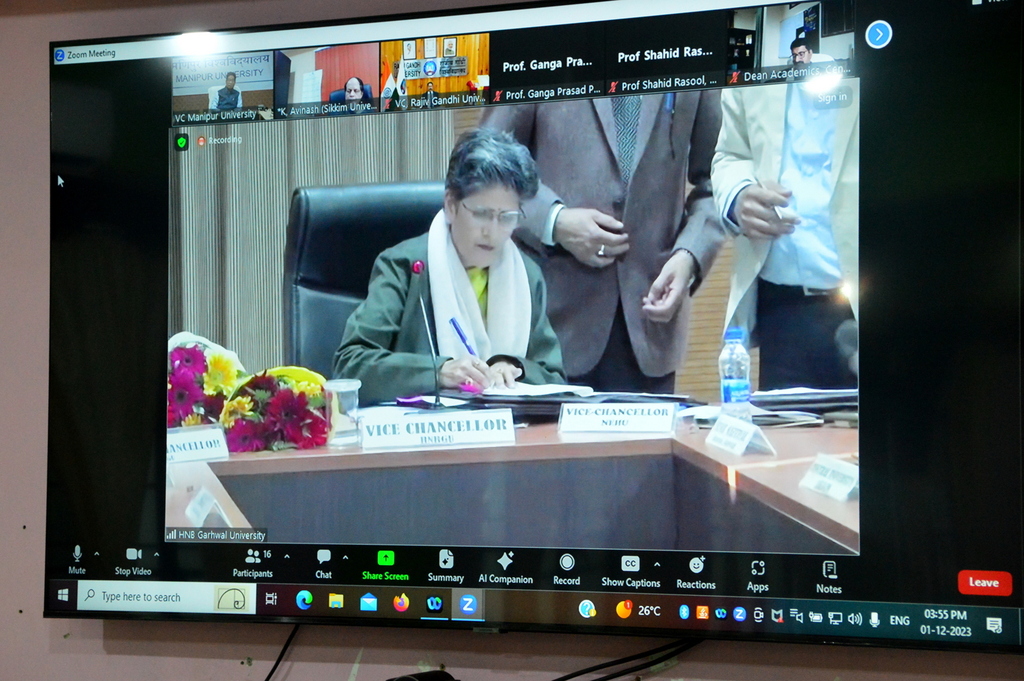Open the clock showing 03:55 PM

coord(946,622)
